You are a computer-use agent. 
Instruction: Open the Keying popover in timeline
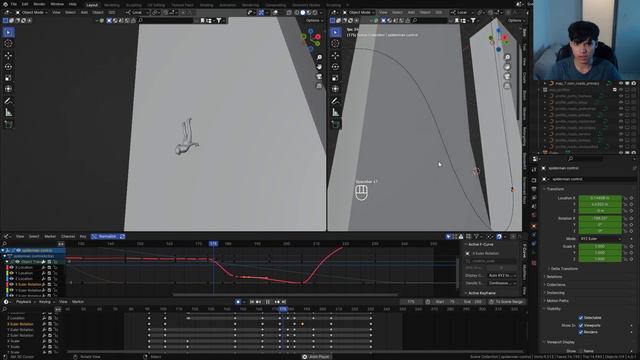(46, 302)
